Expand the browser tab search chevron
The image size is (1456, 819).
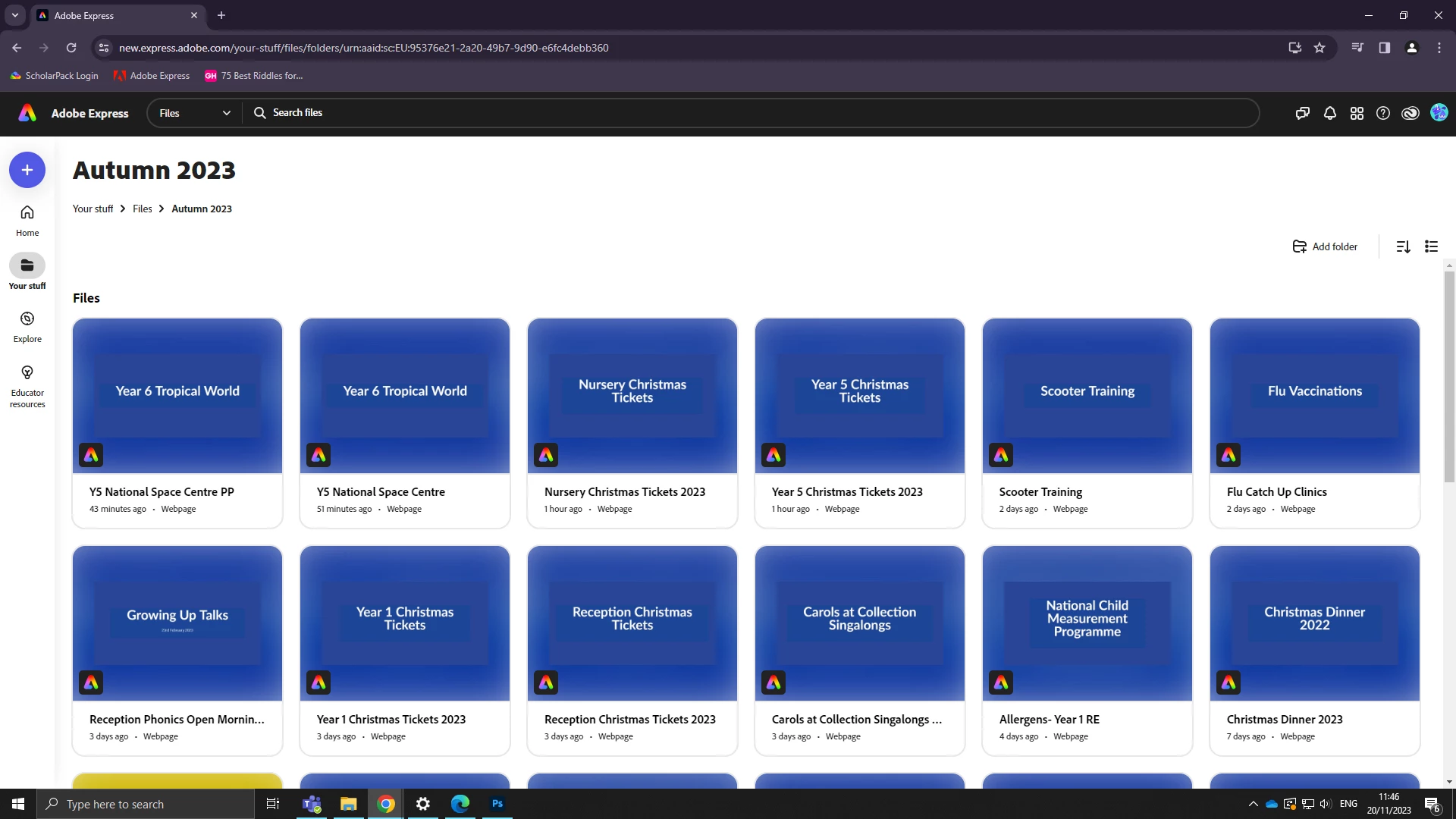[14, 15]
